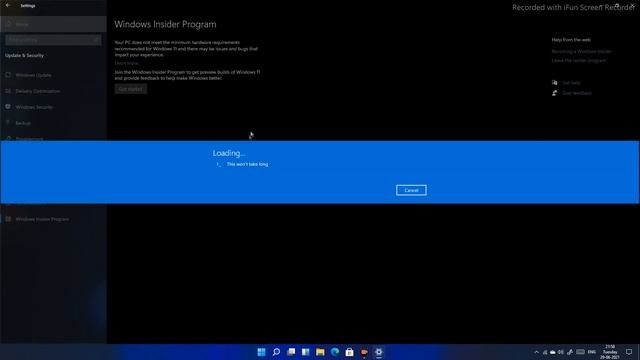The height and width of the screenshot is (360, 640).
Task: Click the Find a setting search field
Action: [53, 40]
